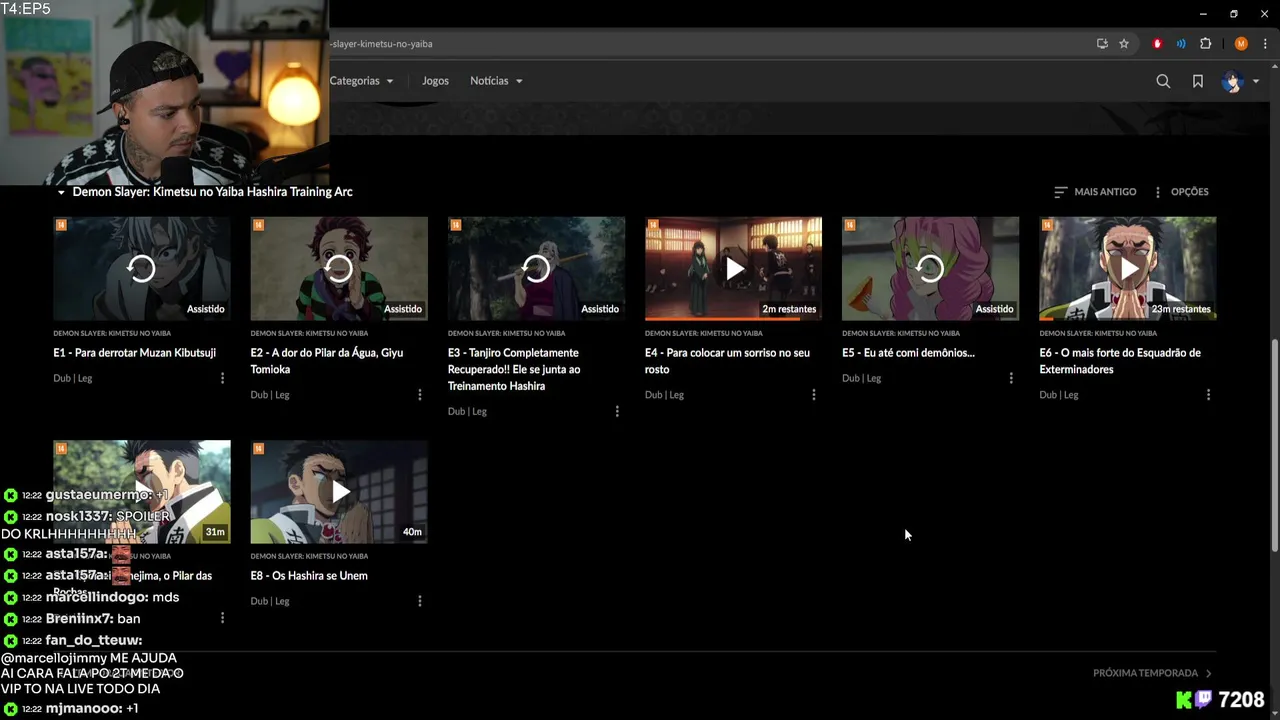The height and width of the screenshot is (720, 1280).
Task: Open the blue sound waves extension icon
Action: (x=1181, y=44)
